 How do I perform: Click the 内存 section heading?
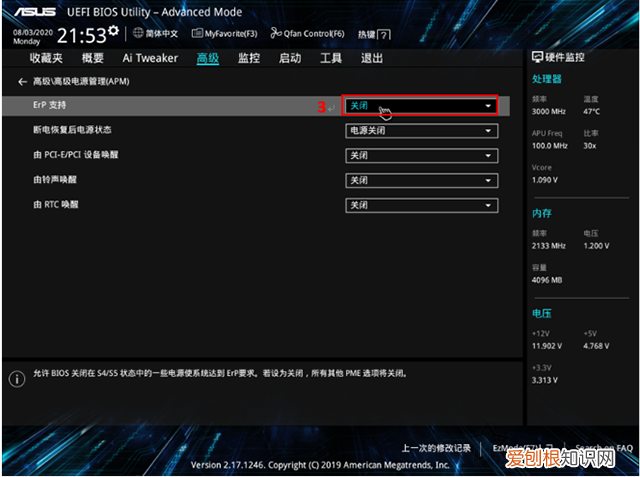click(x=542, y=213)
